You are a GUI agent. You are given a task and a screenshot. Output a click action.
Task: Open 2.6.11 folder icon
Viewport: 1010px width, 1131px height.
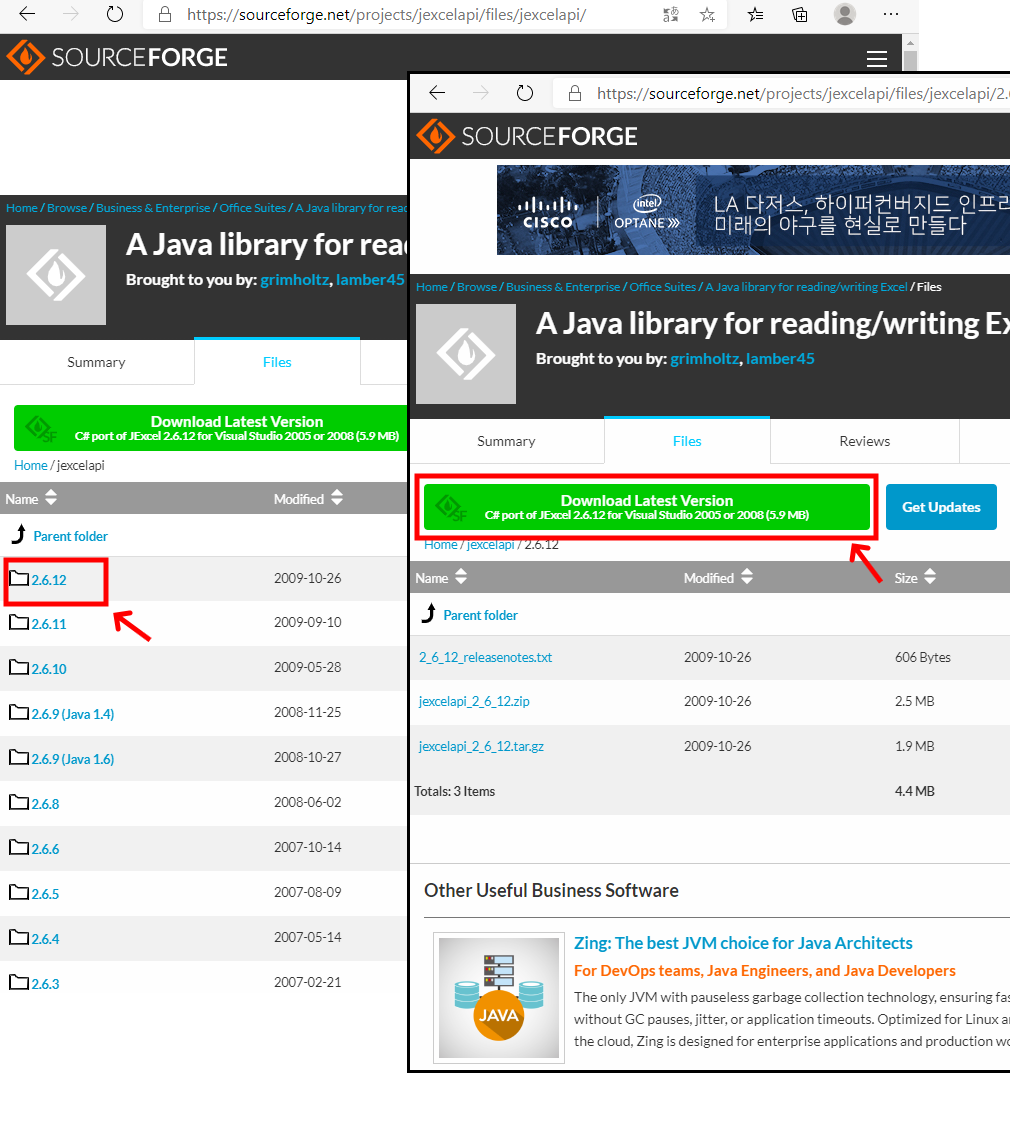click(x=19, y=622)
